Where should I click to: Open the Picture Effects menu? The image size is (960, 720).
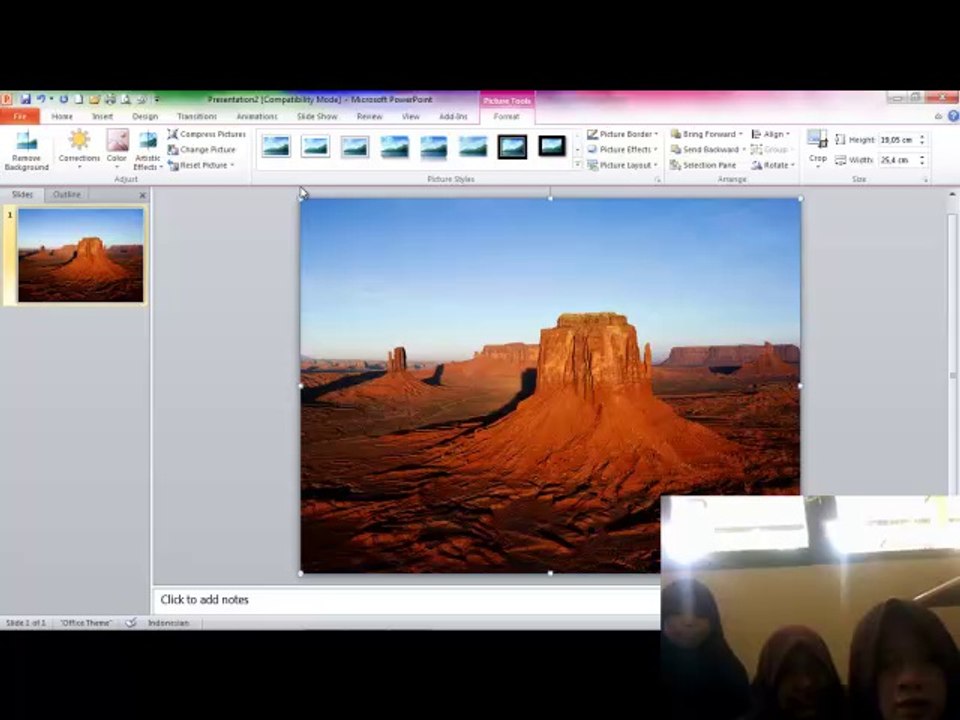(623, 149)
